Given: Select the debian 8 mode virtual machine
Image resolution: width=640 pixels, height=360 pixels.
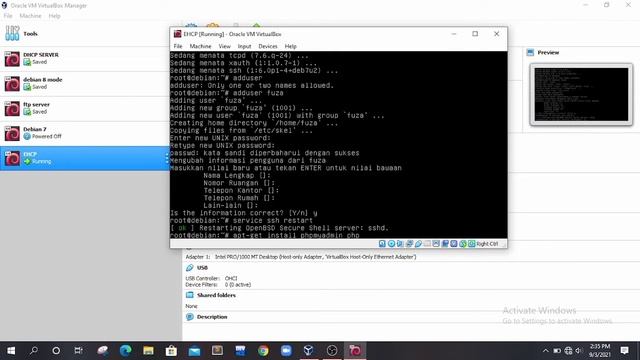Looking at the screenshot, I should click(x=85, y=83).
